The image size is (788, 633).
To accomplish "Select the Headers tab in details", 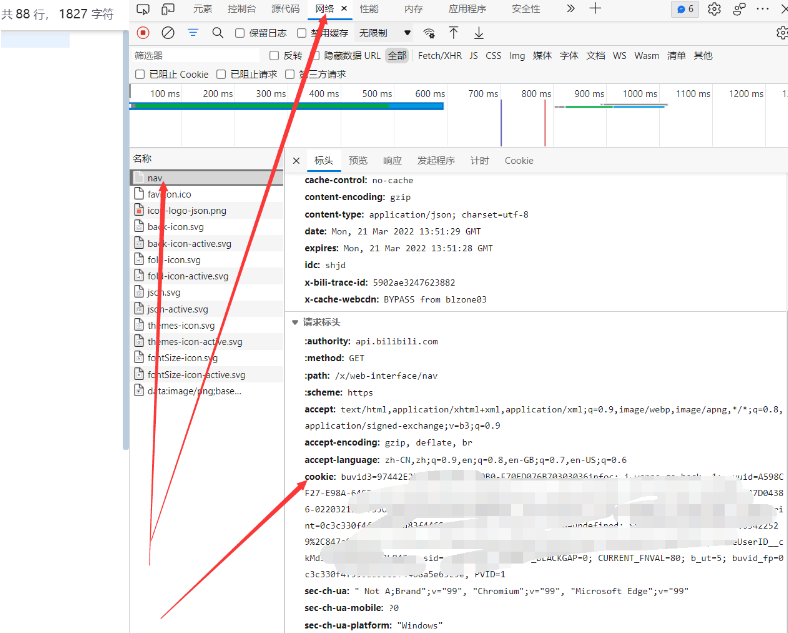I will pos(324,161).
